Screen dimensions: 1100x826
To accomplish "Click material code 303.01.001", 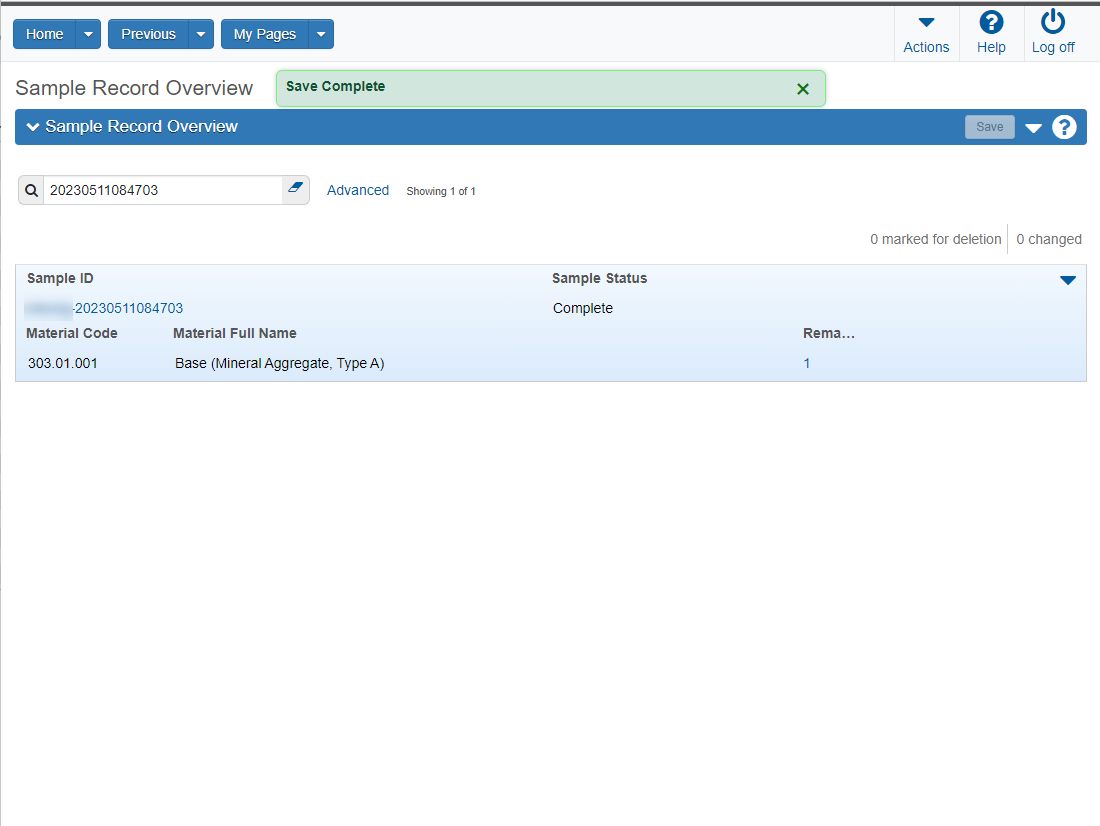I will (62, 364).
